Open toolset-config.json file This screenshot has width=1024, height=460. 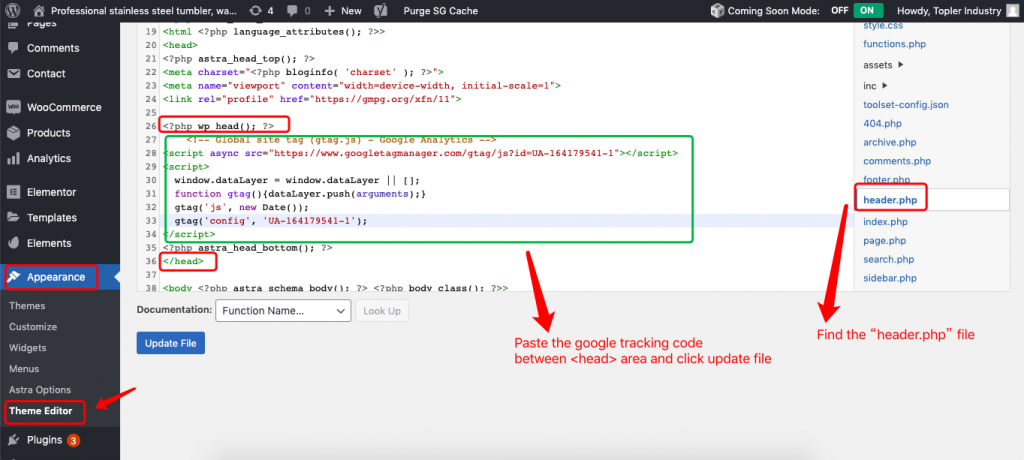(x=906, y=105)
